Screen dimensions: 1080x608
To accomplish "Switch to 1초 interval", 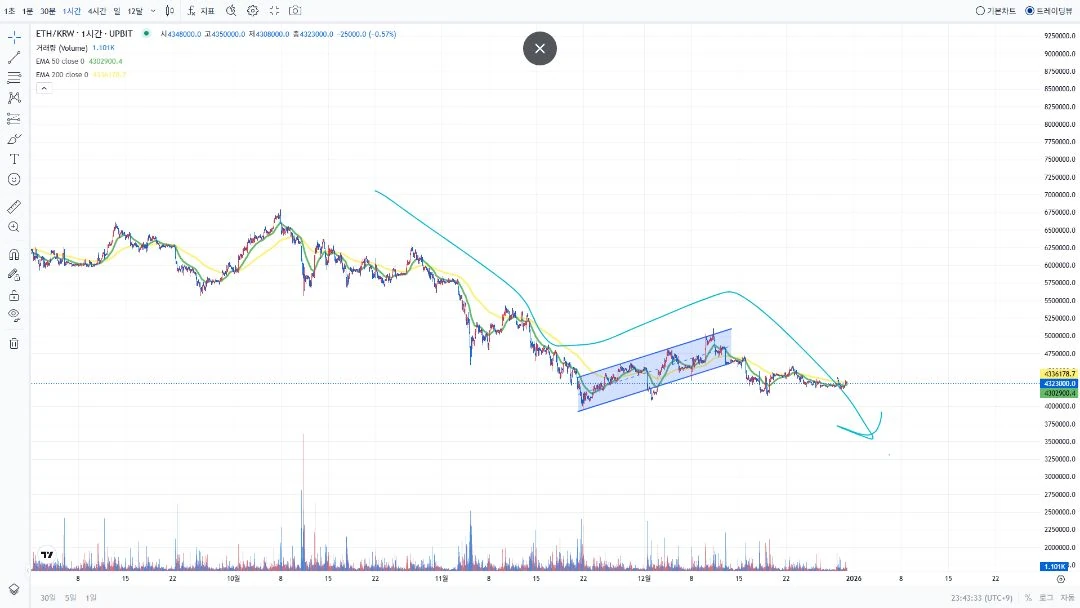I will click(x=10, y=11).
